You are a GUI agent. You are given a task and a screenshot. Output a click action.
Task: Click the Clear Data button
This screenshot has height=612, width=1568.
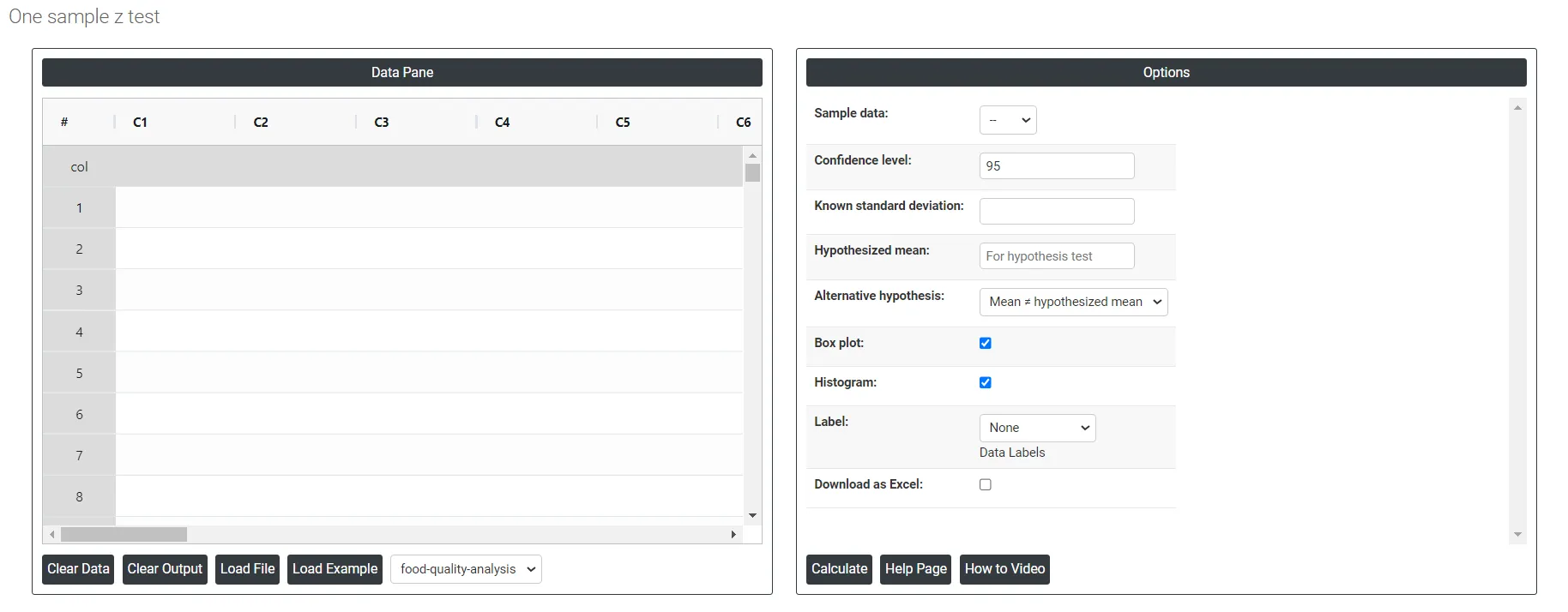point(78,569)
